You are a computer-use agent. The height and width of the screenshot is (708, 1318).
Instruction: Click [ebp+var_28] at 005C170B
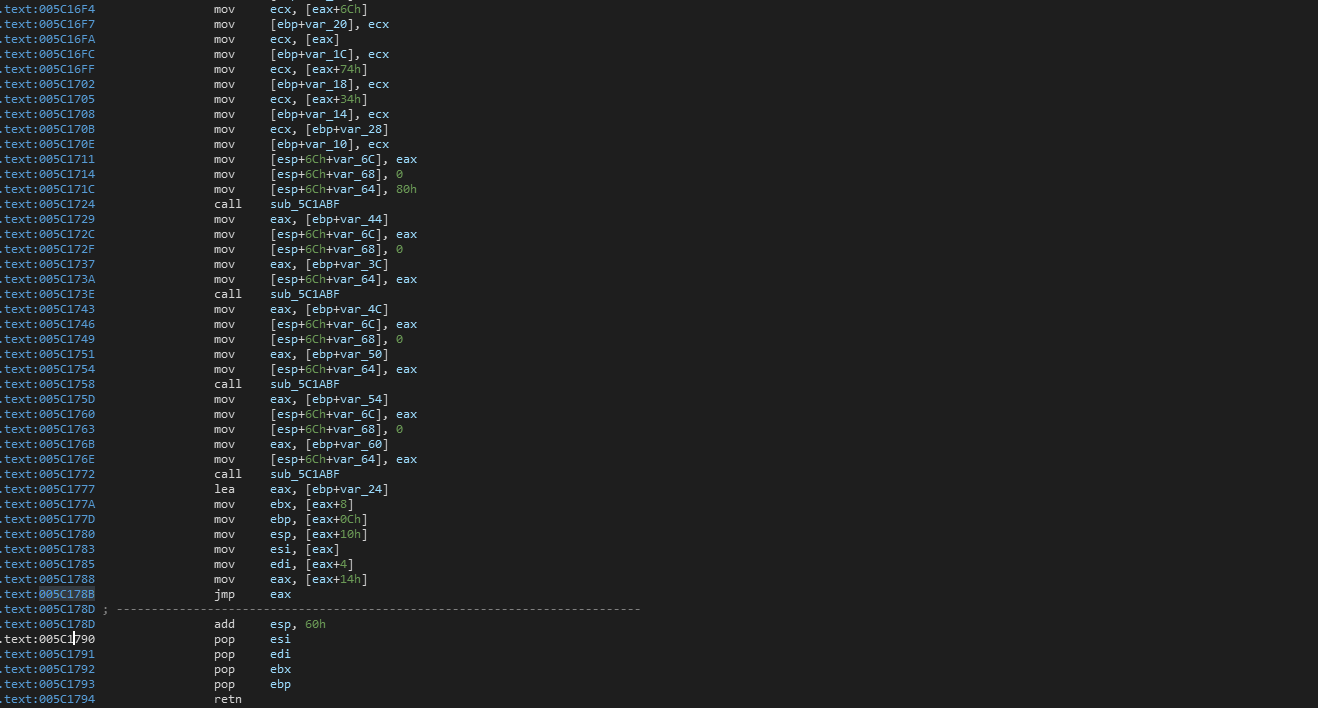pyautogui.click(x=347, y=129)
